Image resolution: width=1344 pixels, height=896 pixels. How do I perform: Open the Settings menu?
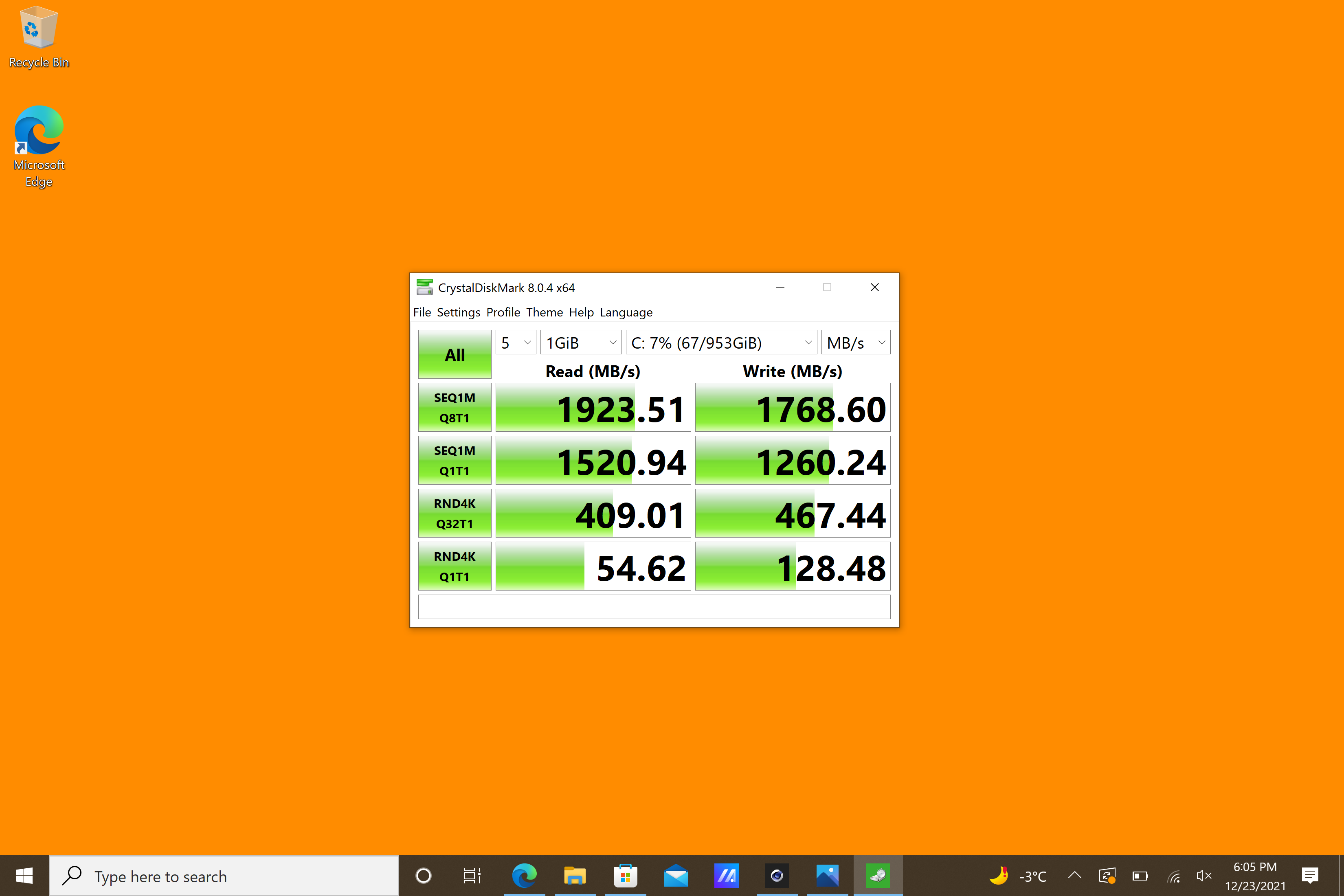pyautogui.click(x=458, y=312)
